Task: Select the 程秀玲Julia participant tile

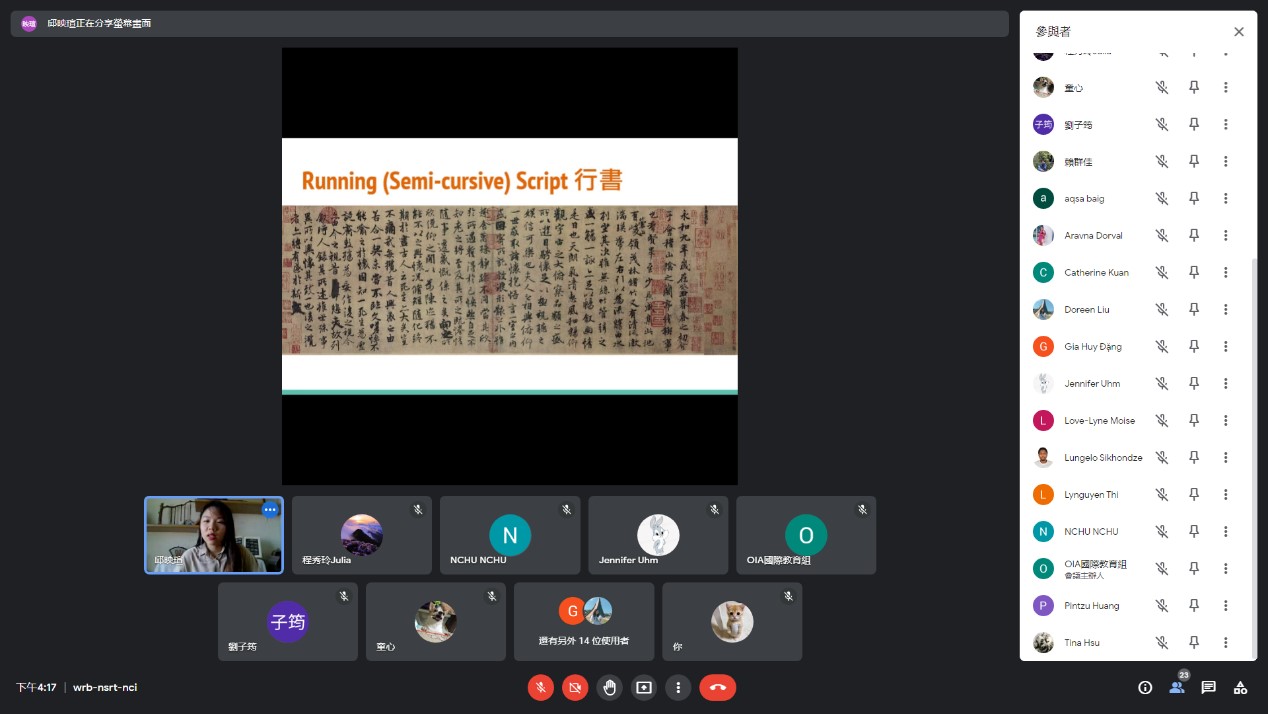Action: 362,535
